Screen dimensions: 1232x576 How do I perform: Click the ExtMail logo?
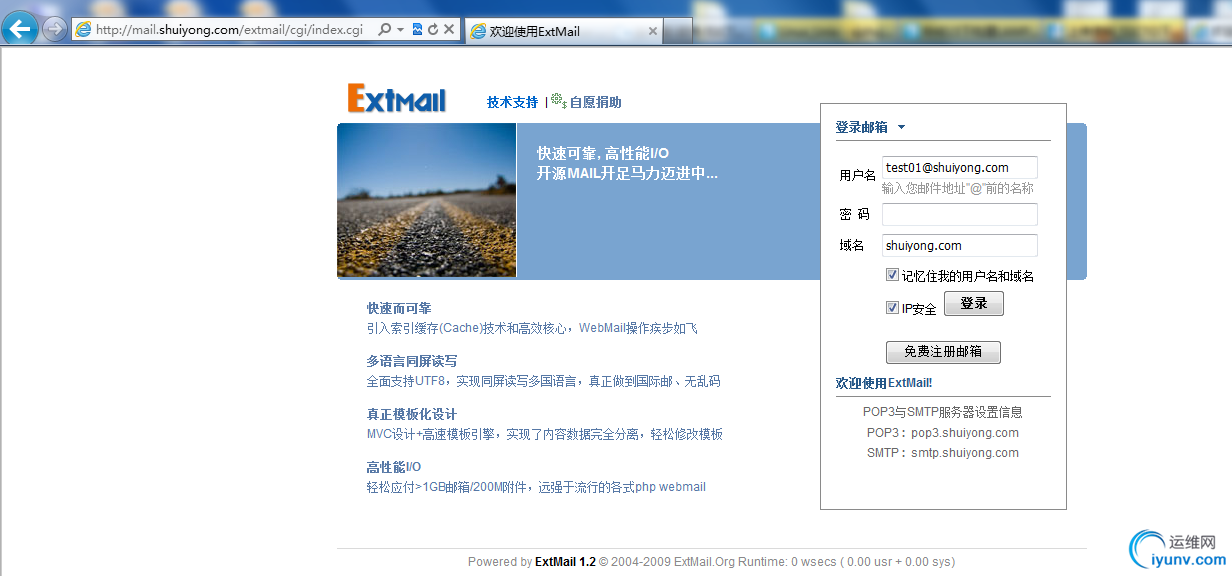click(x=397, y=98)
